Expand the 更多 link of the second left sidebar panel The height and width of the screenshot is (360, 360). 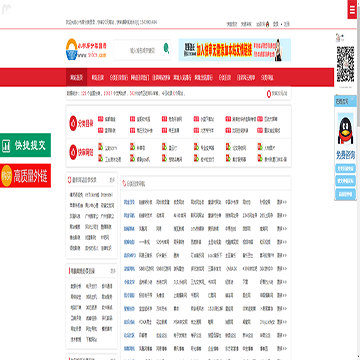(112, 271)
